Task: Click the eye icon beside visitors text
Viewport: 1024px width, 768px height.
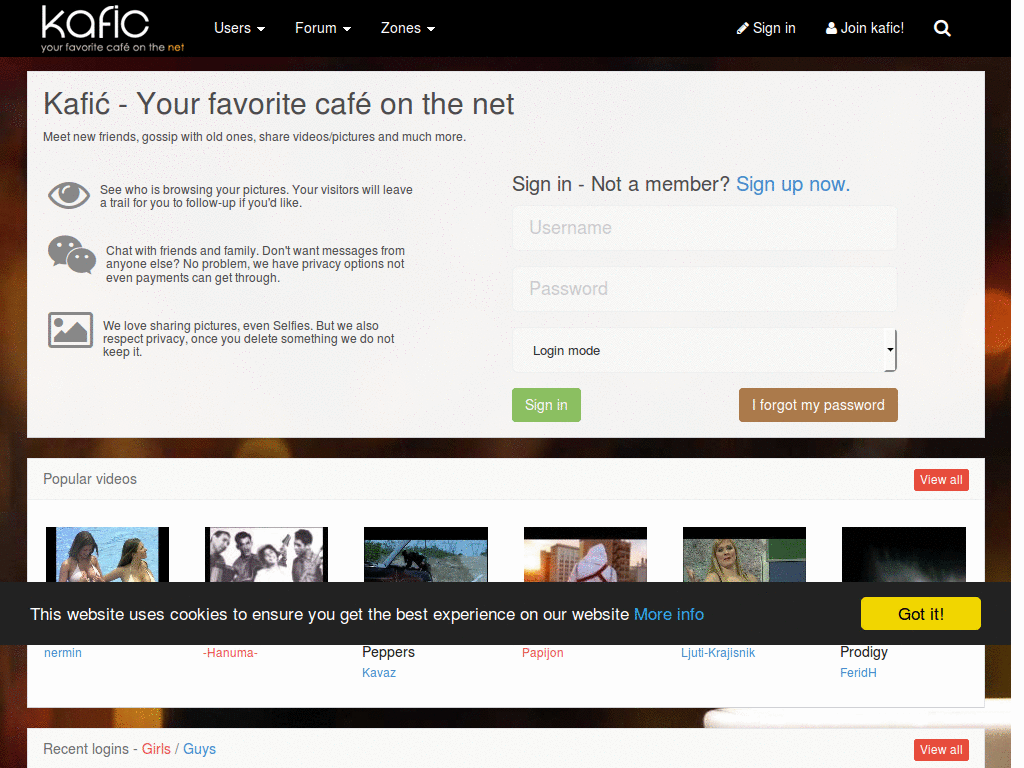Action: tap(69, 195)
